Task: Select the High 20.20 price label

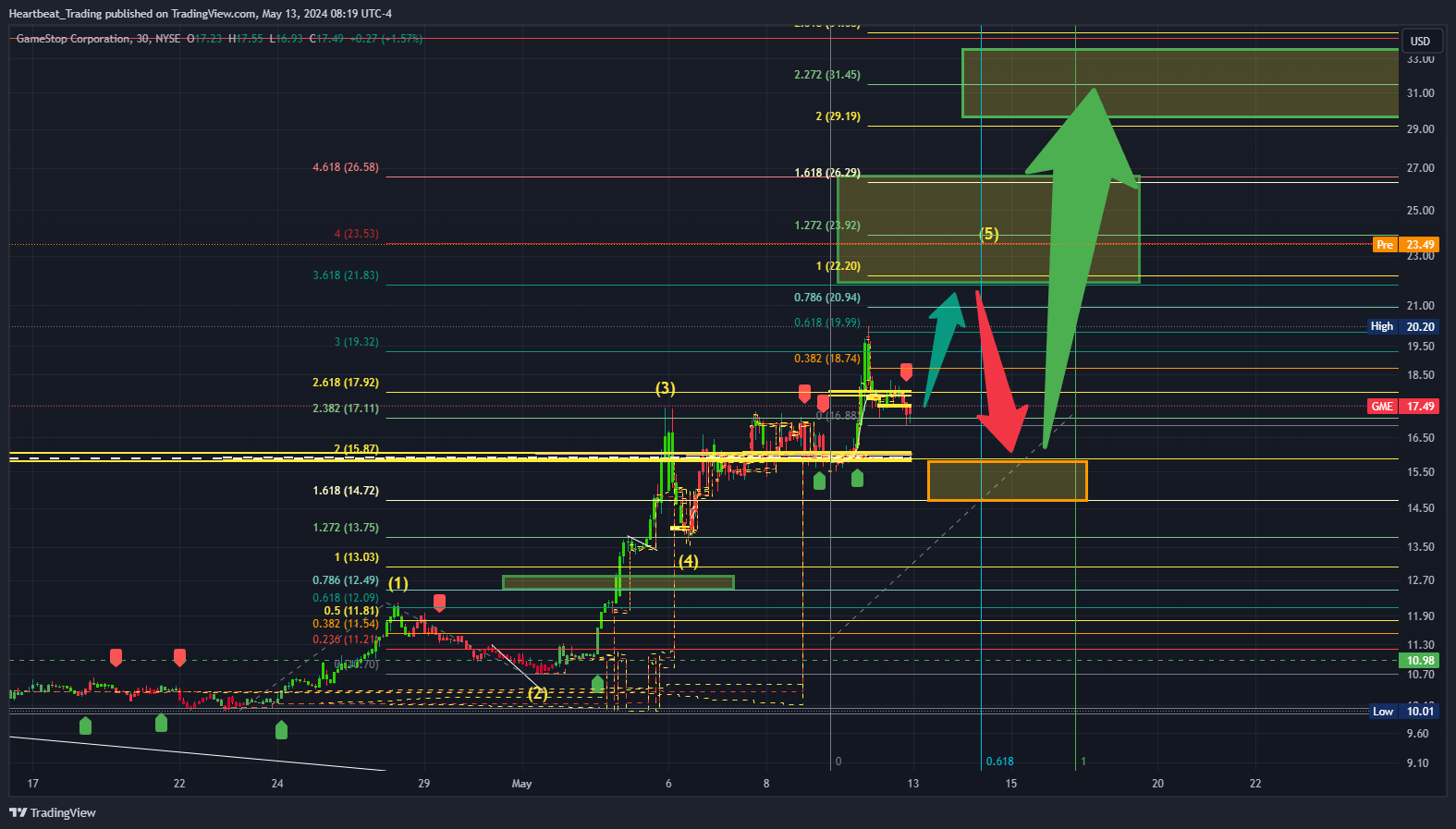Action: point(1402,326)
